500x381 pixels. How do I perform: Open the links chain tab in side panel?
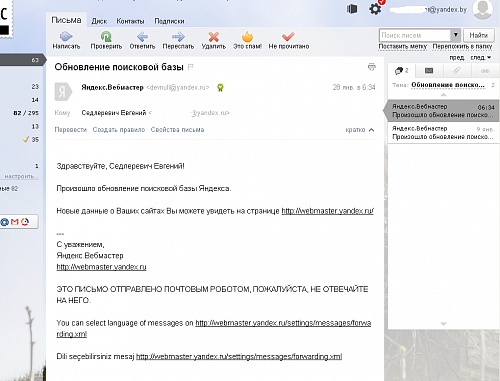pos(485,71)
